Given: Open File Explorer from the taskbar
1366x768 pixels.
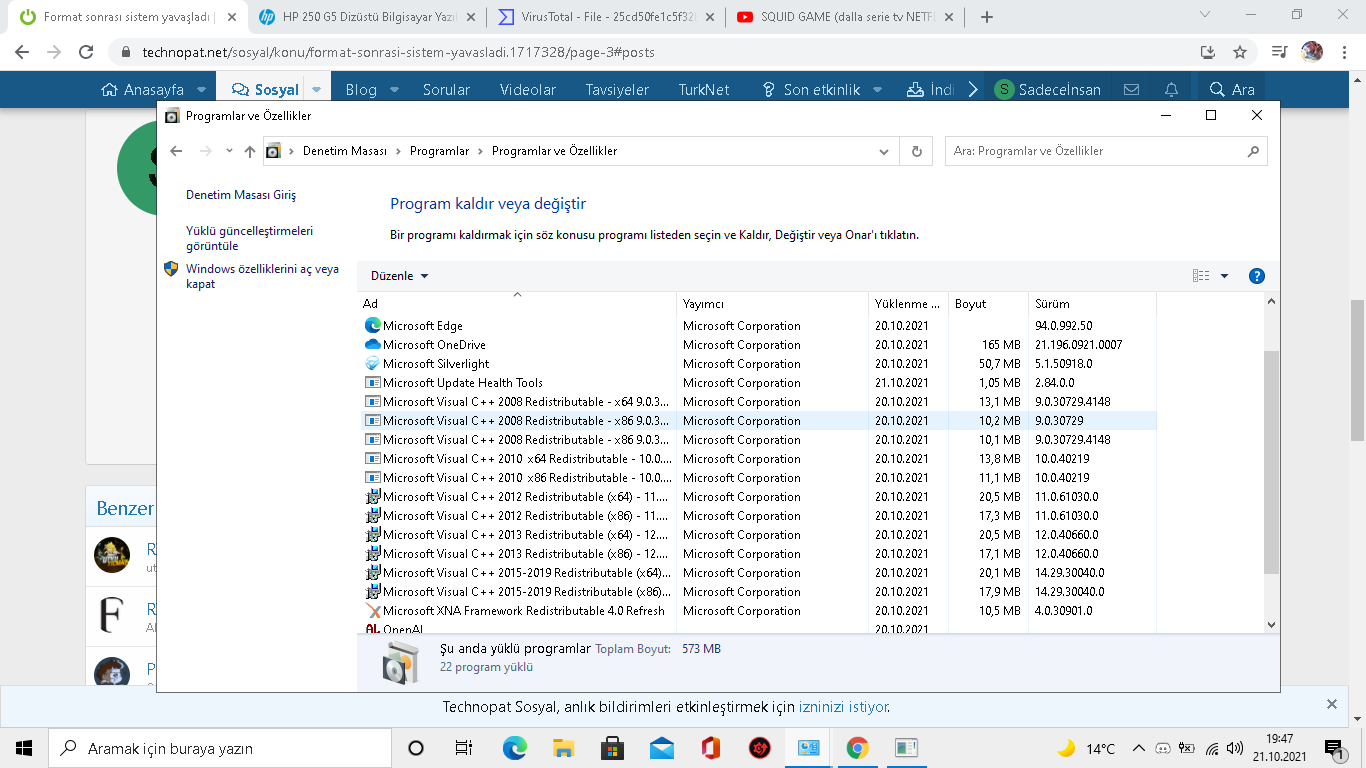Looking at the screenshot, I should coord(563,748).
